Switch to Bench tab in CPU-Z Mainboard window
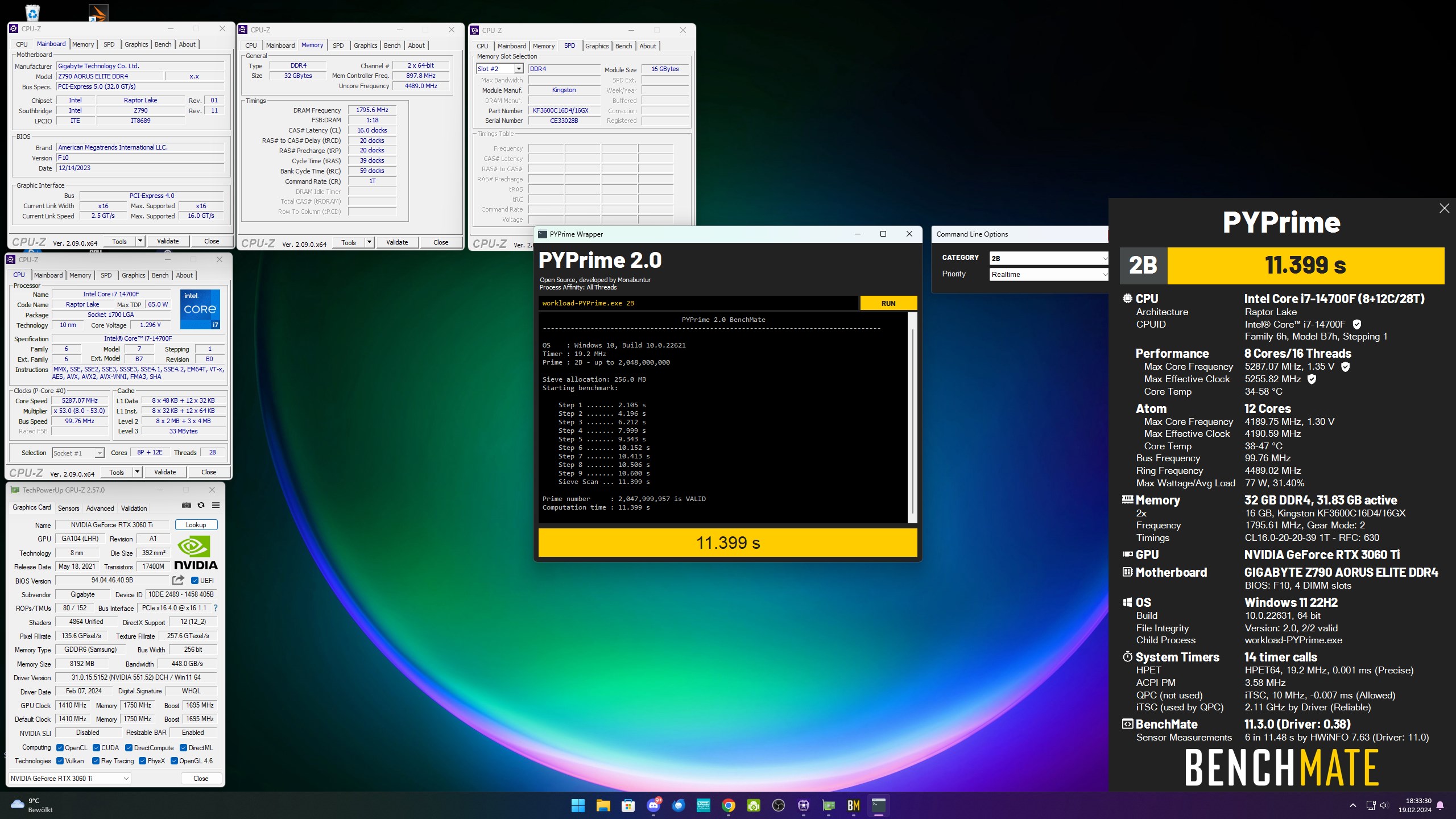 pos(163,44)
